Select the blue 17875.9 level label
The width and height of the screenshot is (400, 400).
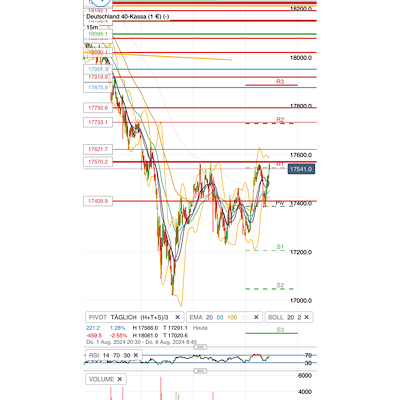coord(98,88)
